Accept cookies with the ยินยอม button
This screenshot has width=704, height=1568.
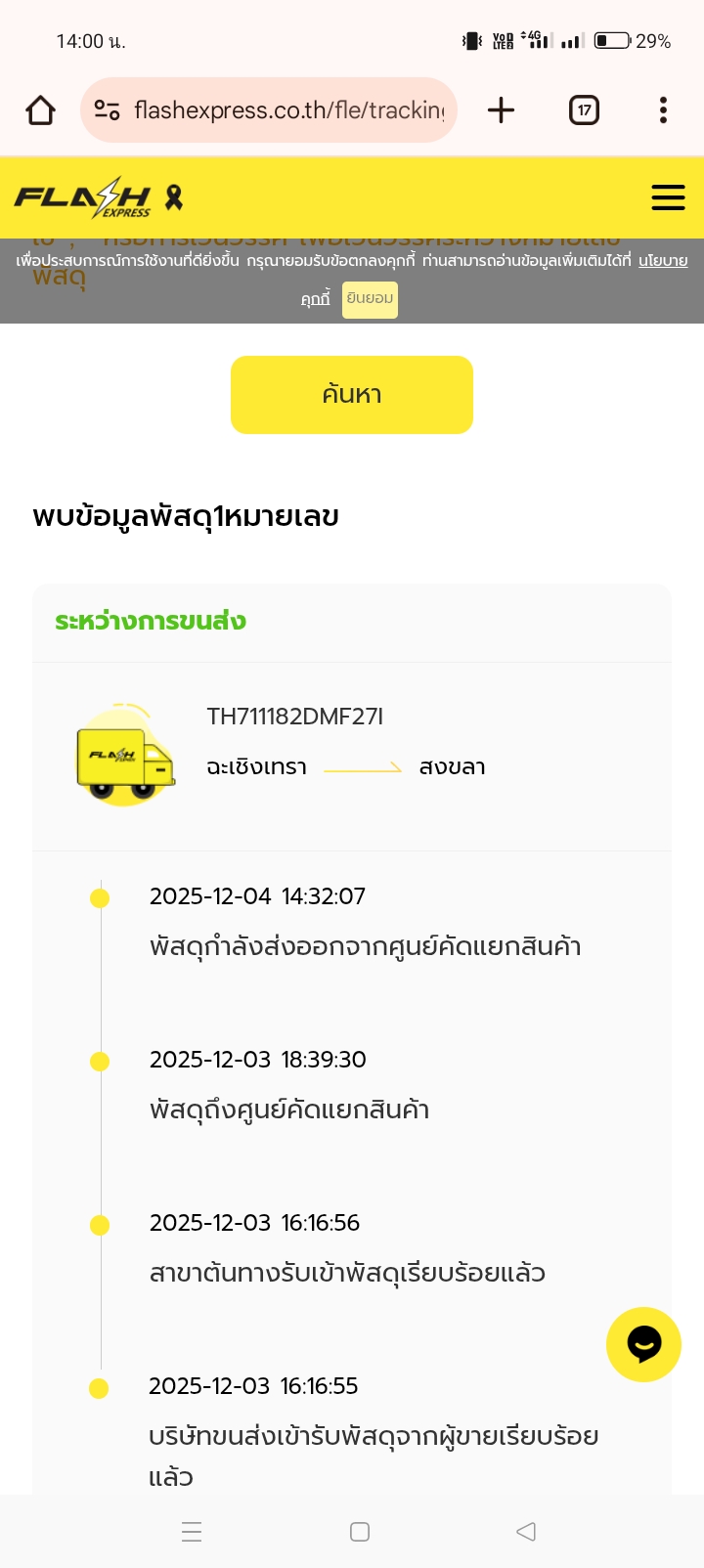tap(370, 299)
